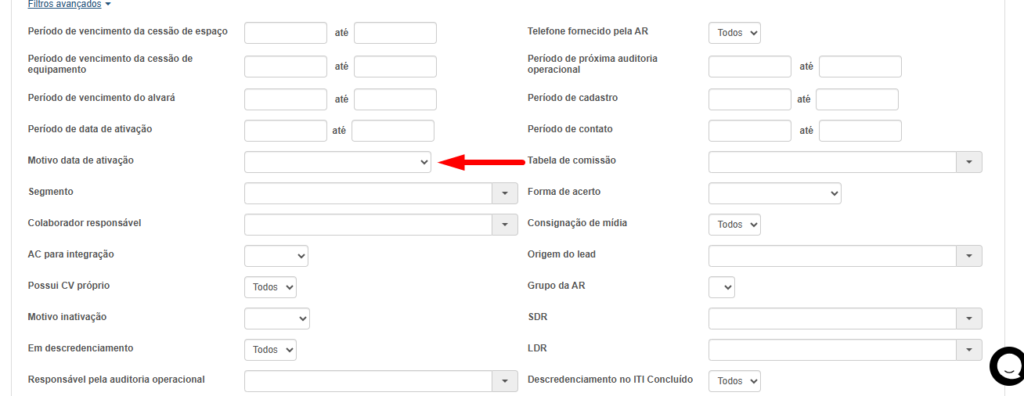Open the Grupo da AR dropdown
Image resolution: width=1024 pixels, height=396 pixels.
point(722,288)
